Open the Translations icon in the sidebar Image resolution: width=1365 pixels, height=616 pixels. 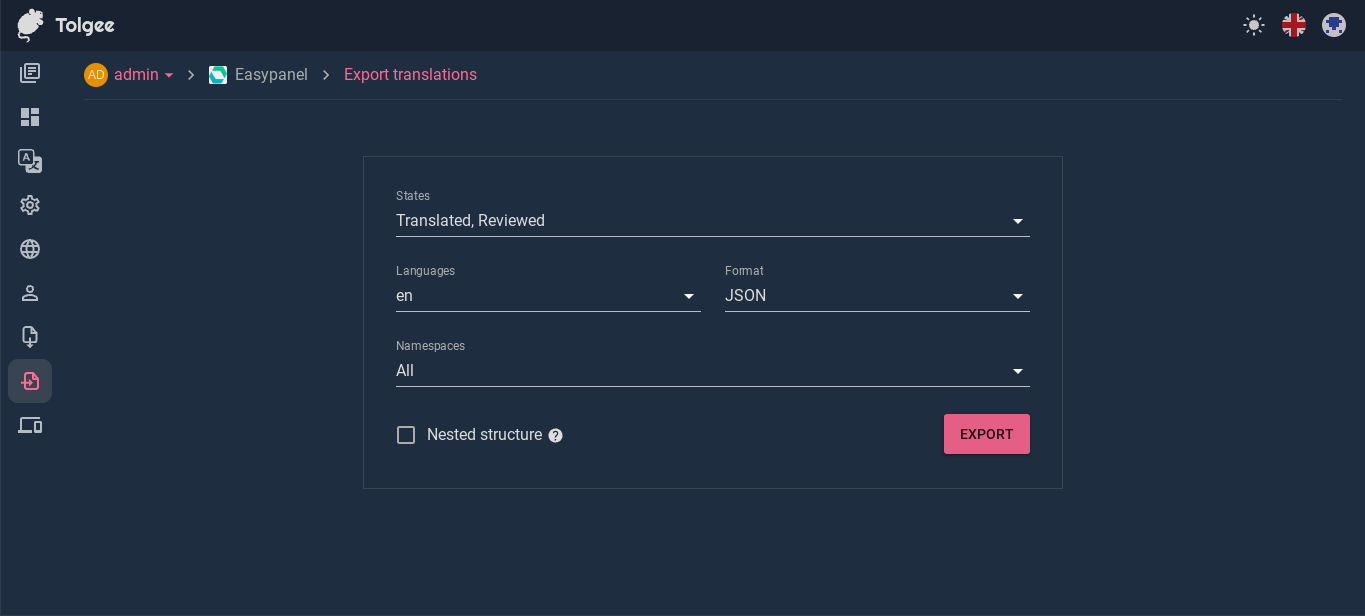tap(30, 161)
